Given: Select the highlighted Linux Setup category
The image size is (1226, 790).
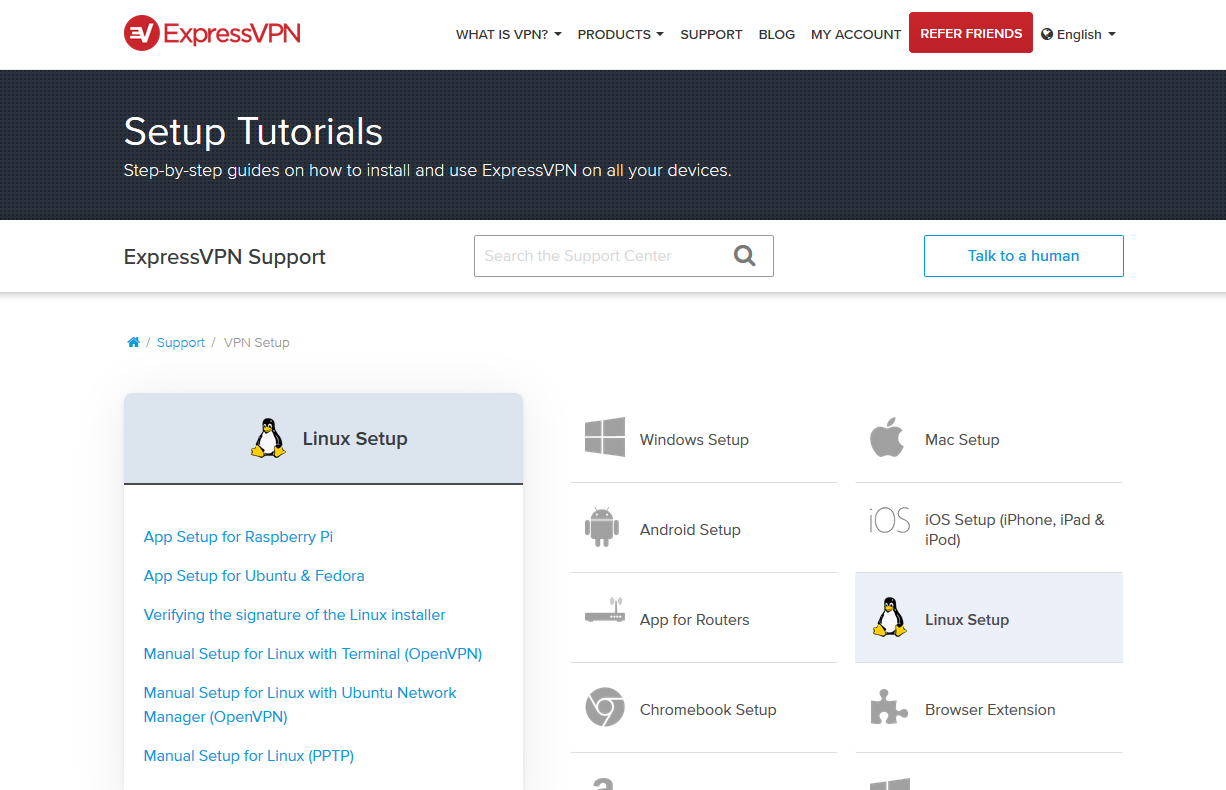Looking at the screenshot, I should 989,618.
